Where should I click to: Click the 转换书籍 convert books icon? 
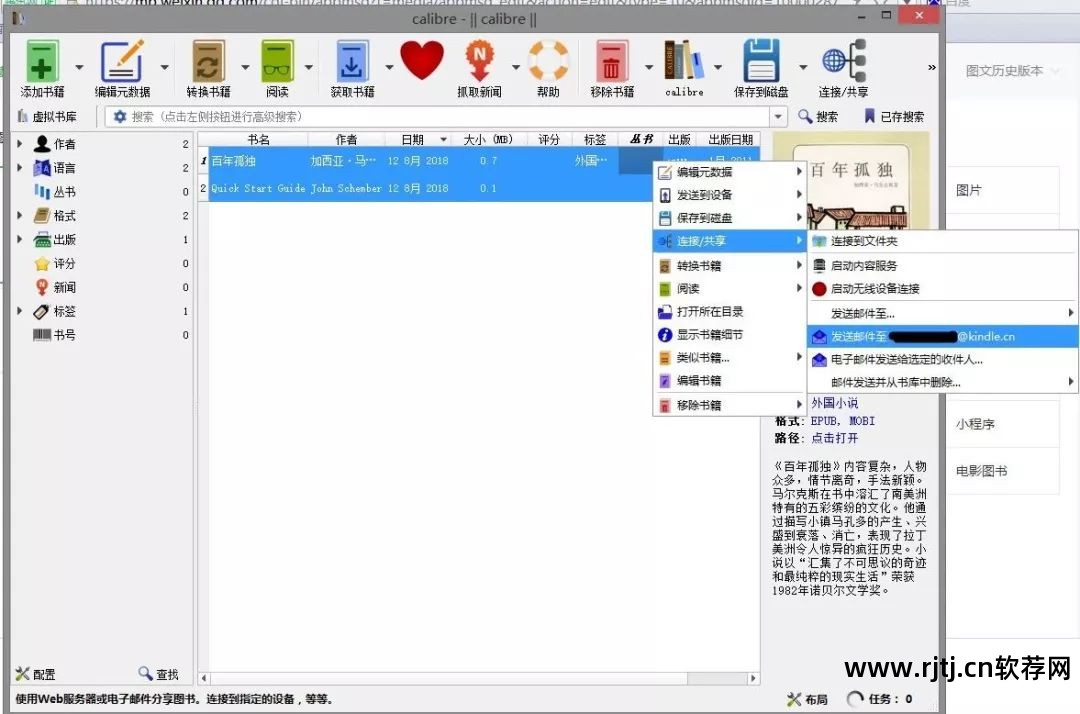[x=207, y=62]
